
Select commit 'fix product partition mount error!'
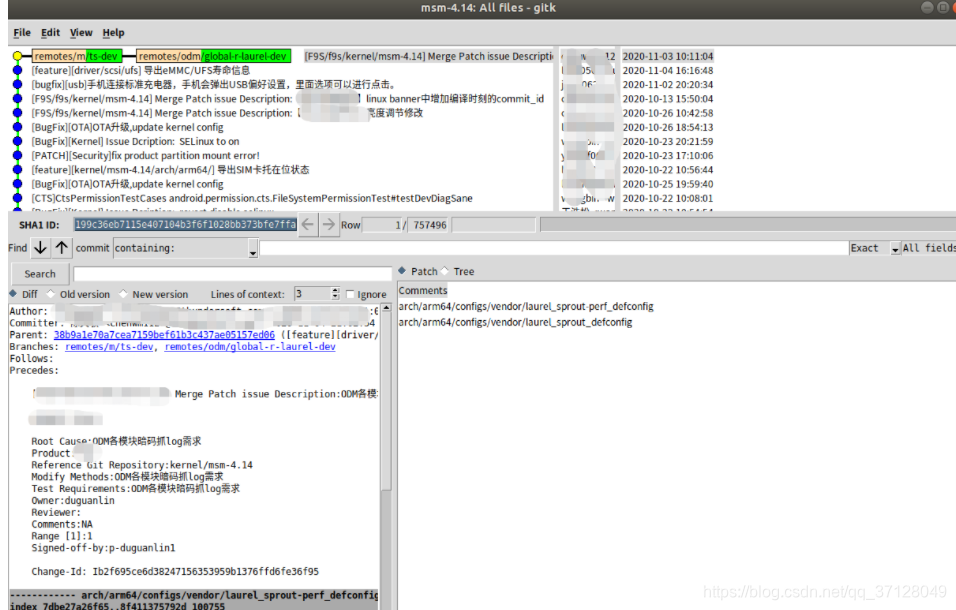[x=146, y=155]
